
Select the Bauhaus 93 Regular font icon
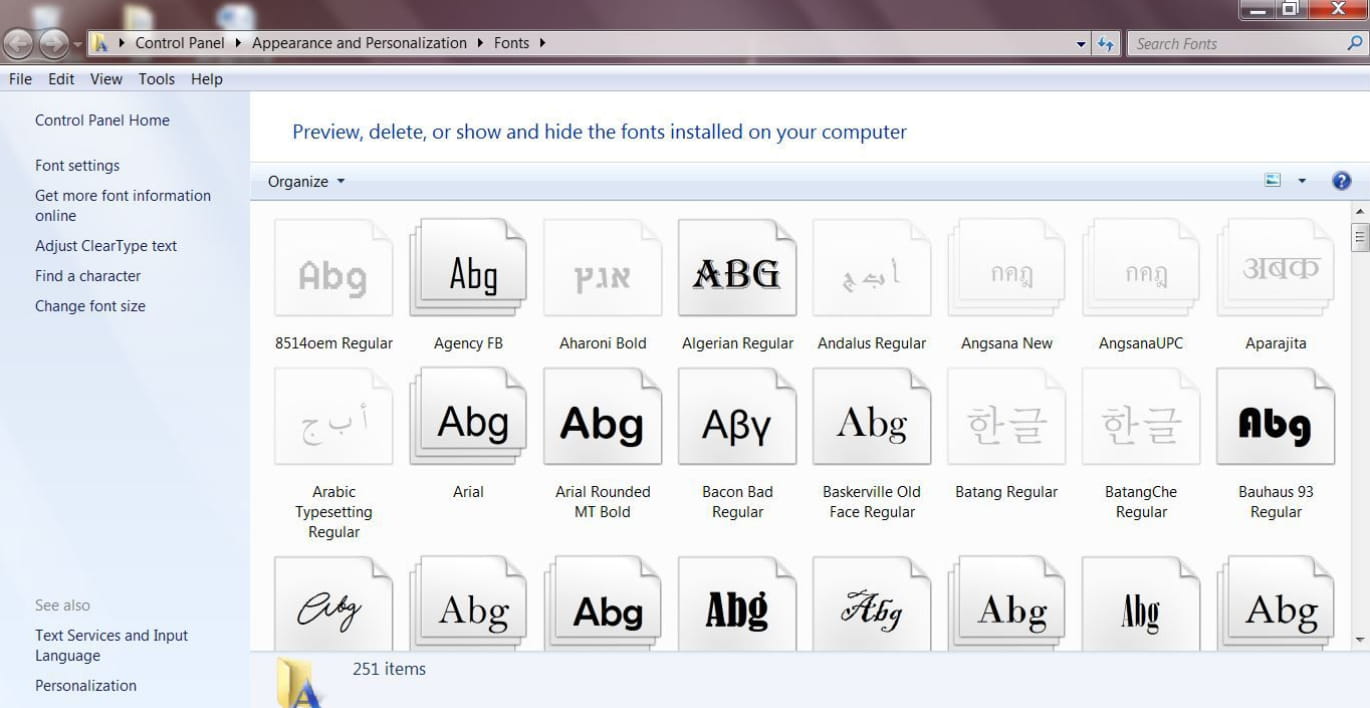click(1276, 417)
